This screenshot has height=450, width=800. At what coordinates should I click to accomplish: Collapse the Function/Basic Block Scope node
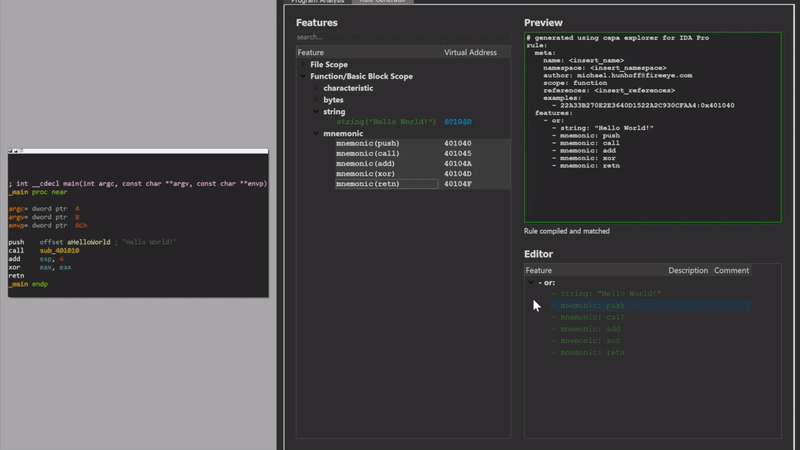303,77
